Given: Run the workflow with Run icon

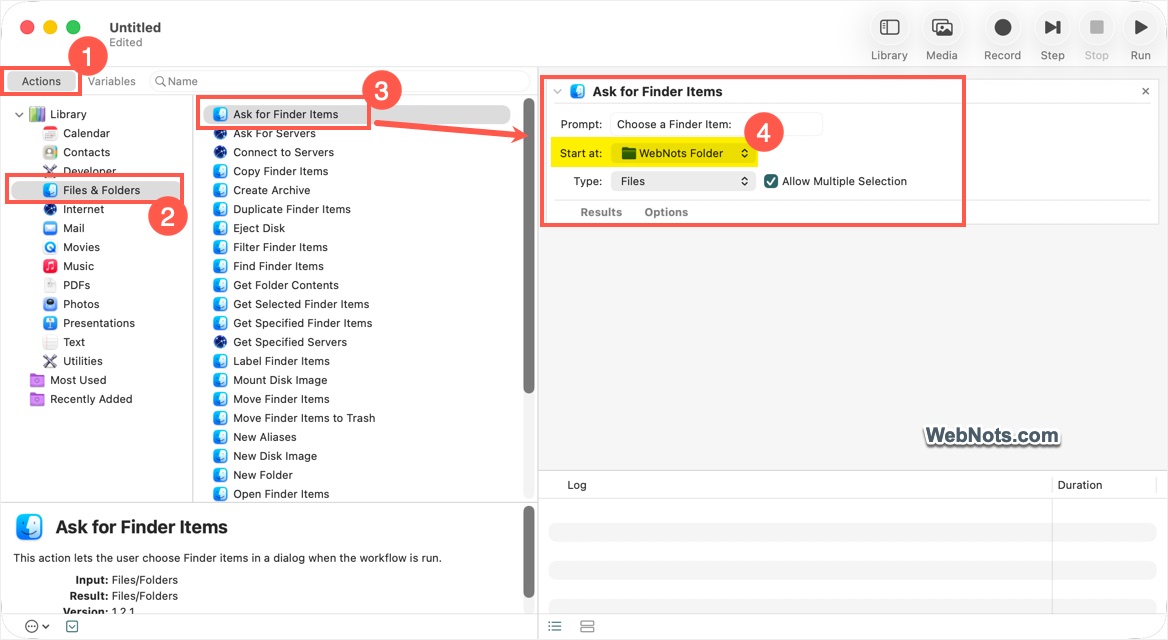Looking at the screenshot, I should (1140, 28).
